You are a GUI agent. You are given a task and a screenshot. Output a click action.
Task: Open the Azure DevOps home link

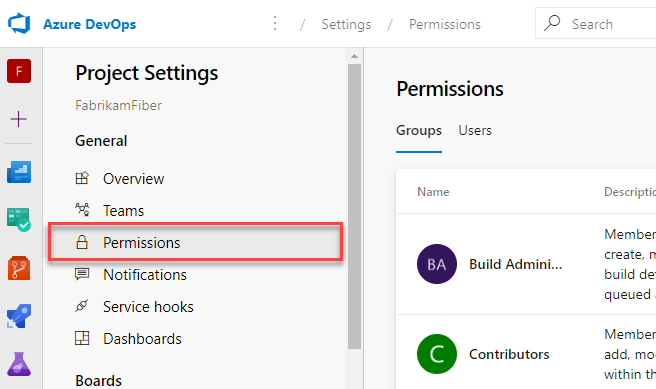pyautogui.click(x=90, y=24)
